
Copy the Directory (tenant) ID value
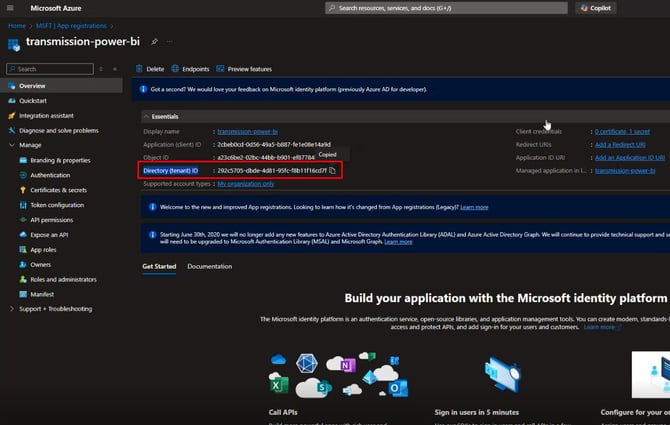pos(332,170)
